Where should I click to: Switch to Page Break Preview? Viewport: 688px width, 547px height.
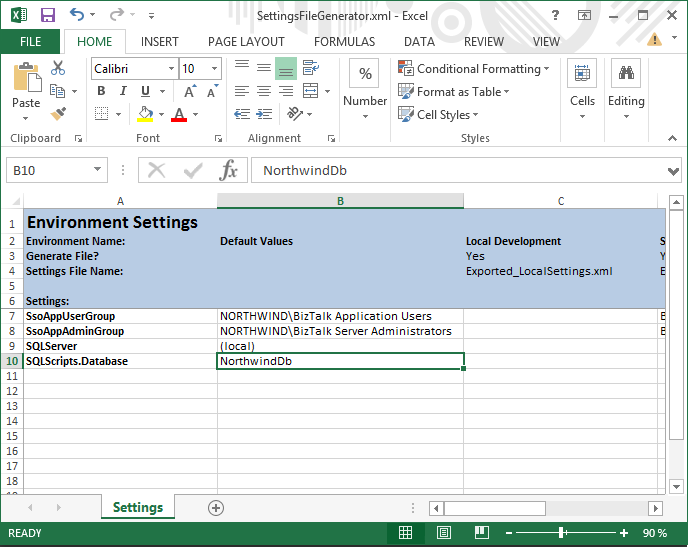coord(482,533)
